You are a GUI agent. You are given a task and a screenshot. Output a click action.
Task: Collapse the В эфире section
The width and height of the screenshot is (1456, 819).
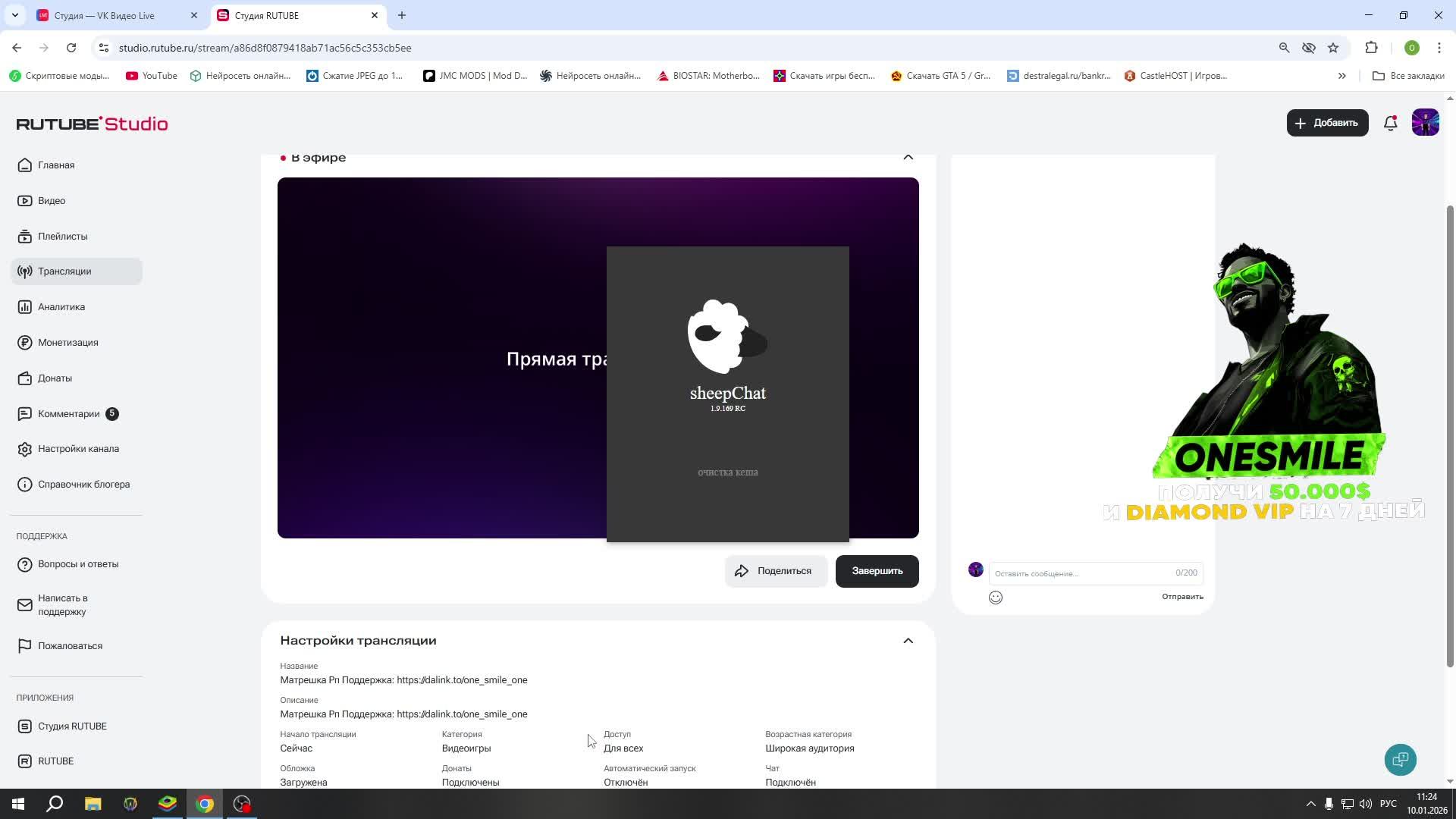(x=908, y=157)
